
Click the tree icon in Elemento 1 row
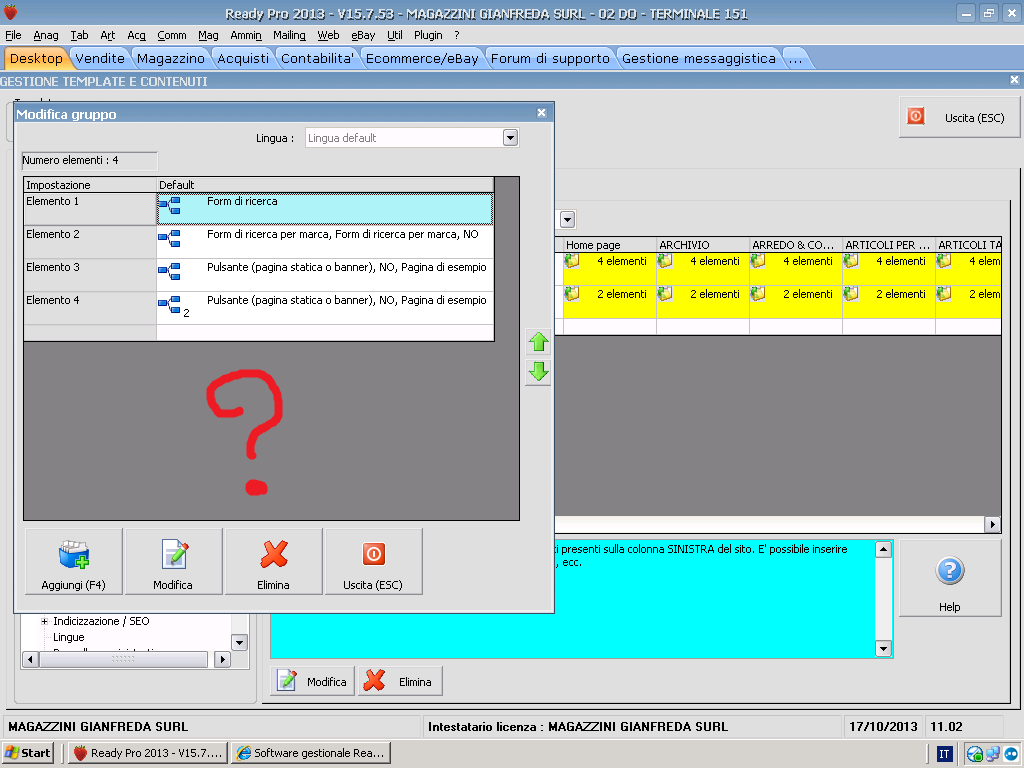170,206
